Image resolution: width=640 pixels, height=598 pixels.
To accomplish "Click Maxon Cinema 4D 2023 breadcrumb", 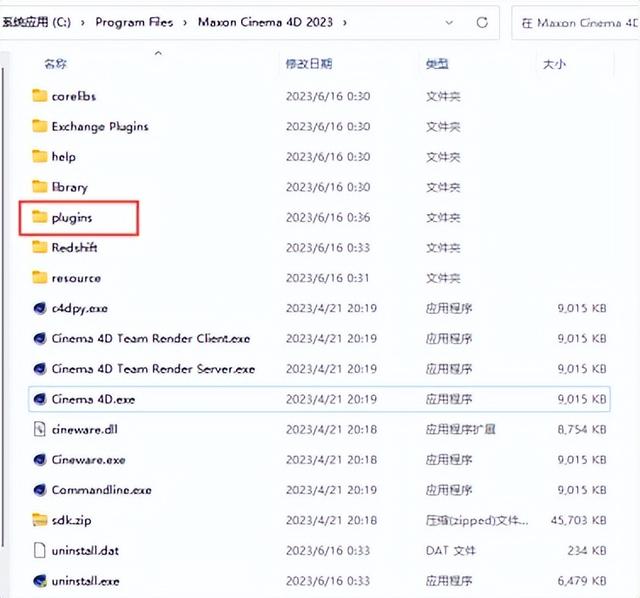I will 265,22.
